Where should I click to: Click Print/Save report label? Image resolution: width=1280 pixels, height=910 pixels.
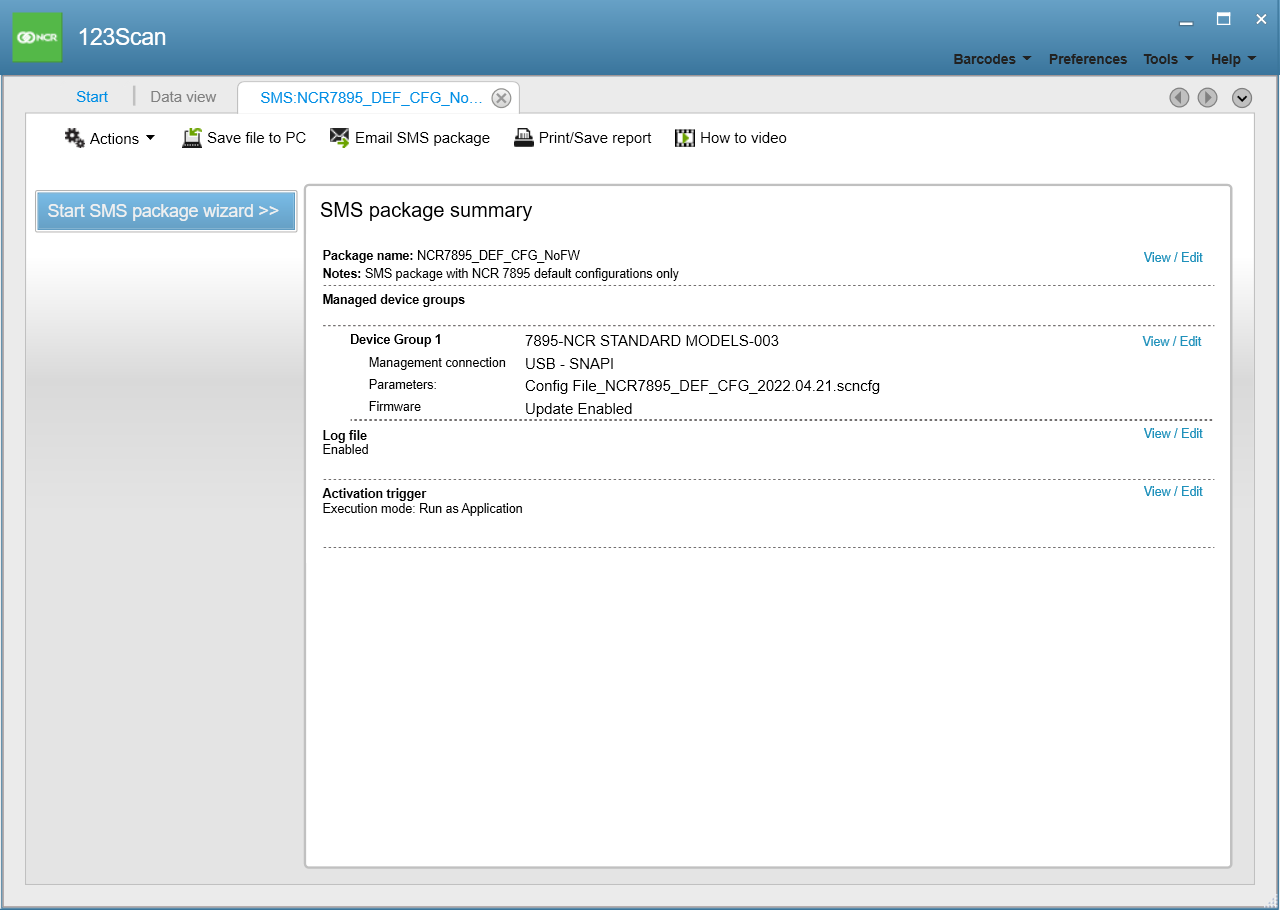pos(595,138)
